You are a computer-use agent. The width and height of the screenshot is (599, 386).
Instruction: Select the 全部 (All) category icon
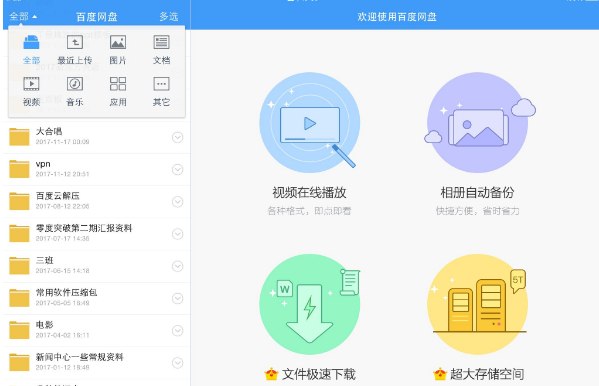(x=31, y=42)
